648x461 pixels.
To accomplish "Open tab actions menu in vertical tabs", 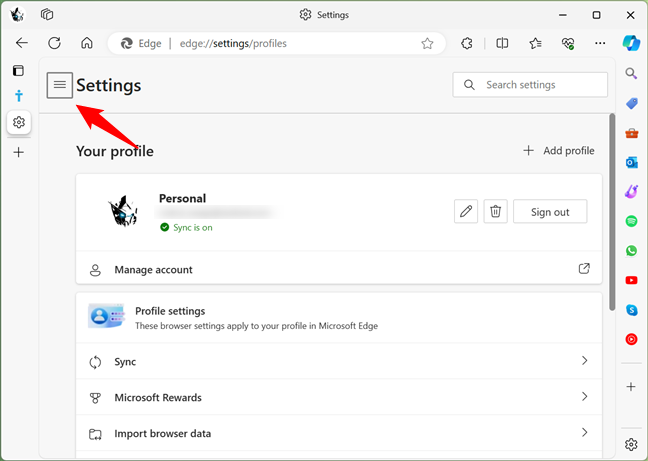I will (19, 71).
